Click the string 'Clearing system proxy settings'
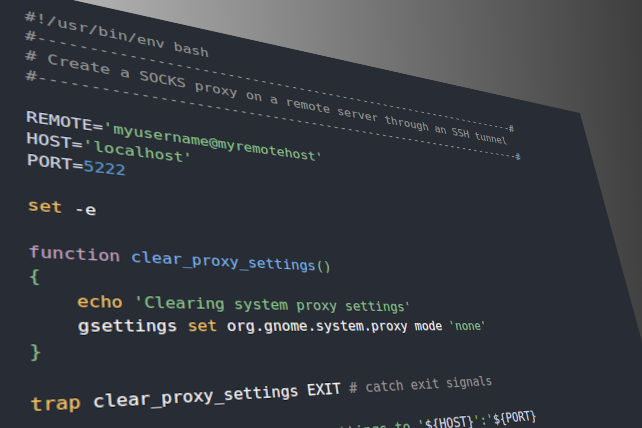Image resolution: width=642 pixels, height=428 pixels. tap(272, 304)
